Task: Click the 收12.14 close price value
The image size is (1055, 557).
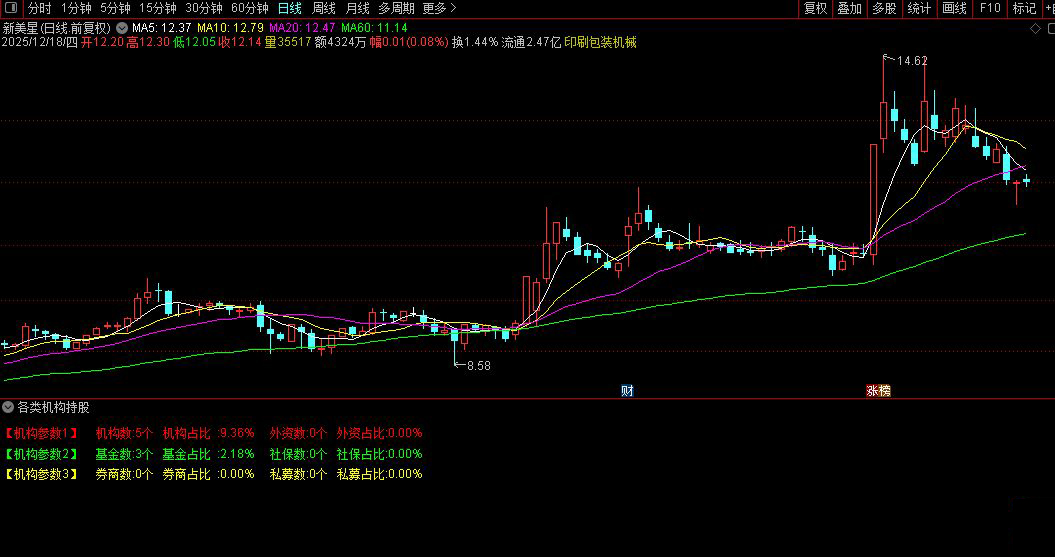Action: coord(240,42)
